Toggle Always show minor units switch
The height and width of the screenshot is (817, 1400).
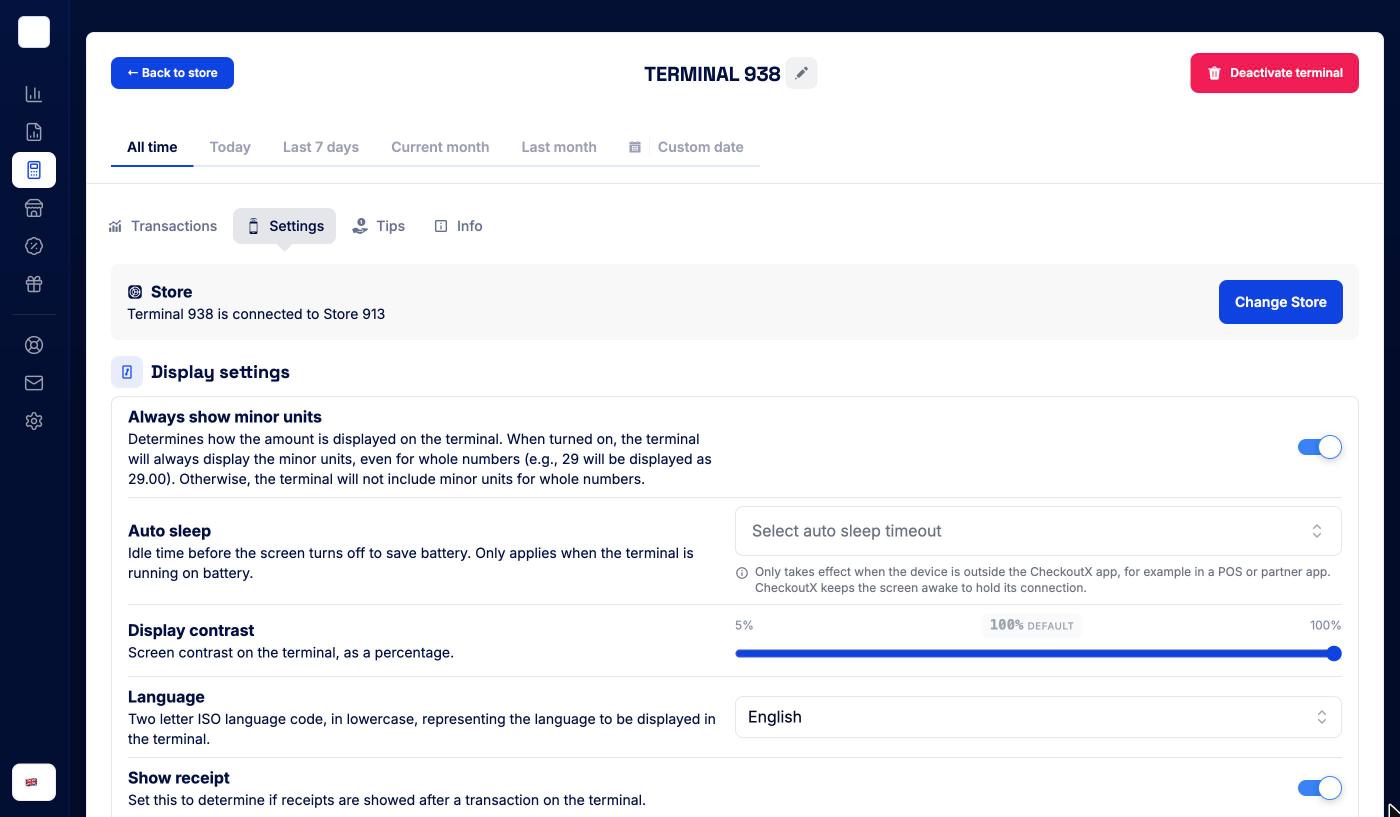pyautogui.click(x=1319, y=447)
